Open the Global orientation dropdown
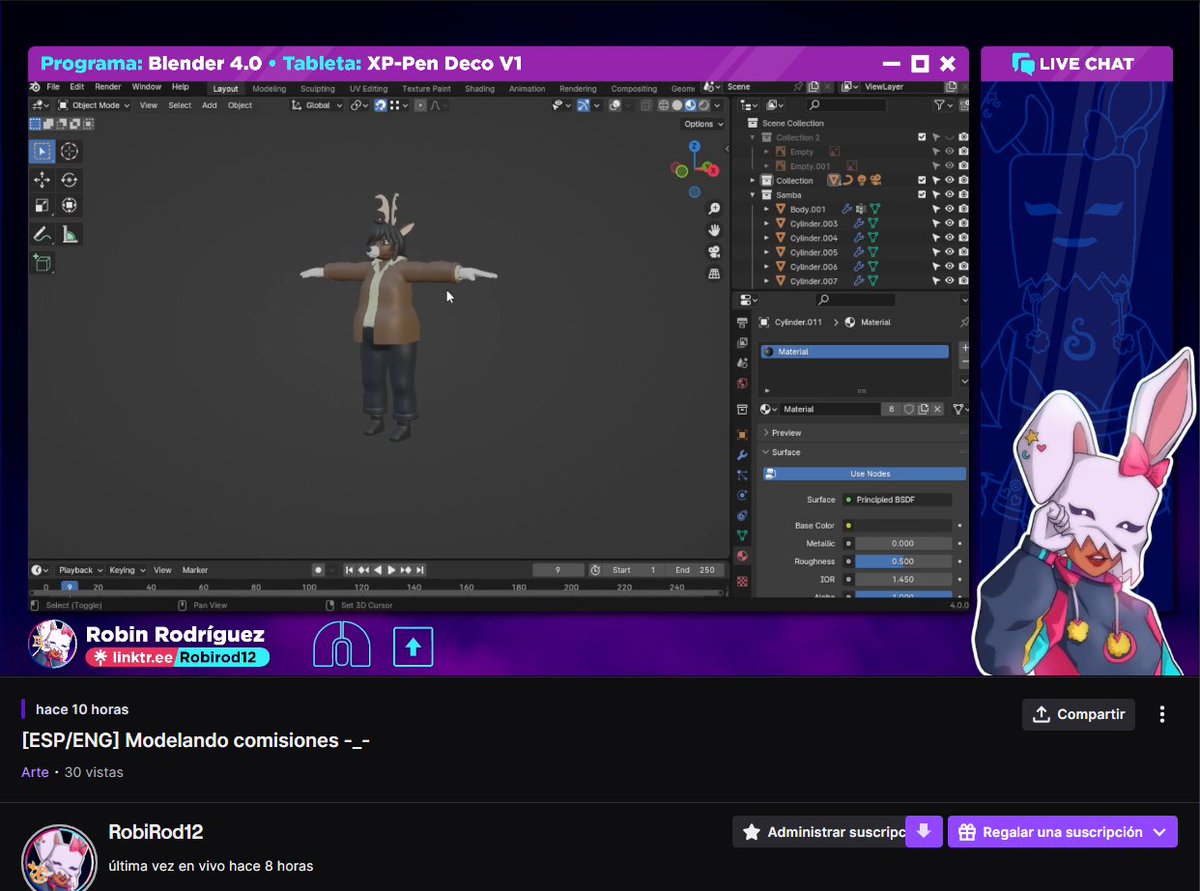 pyautogui.click(x=317, y=105)
